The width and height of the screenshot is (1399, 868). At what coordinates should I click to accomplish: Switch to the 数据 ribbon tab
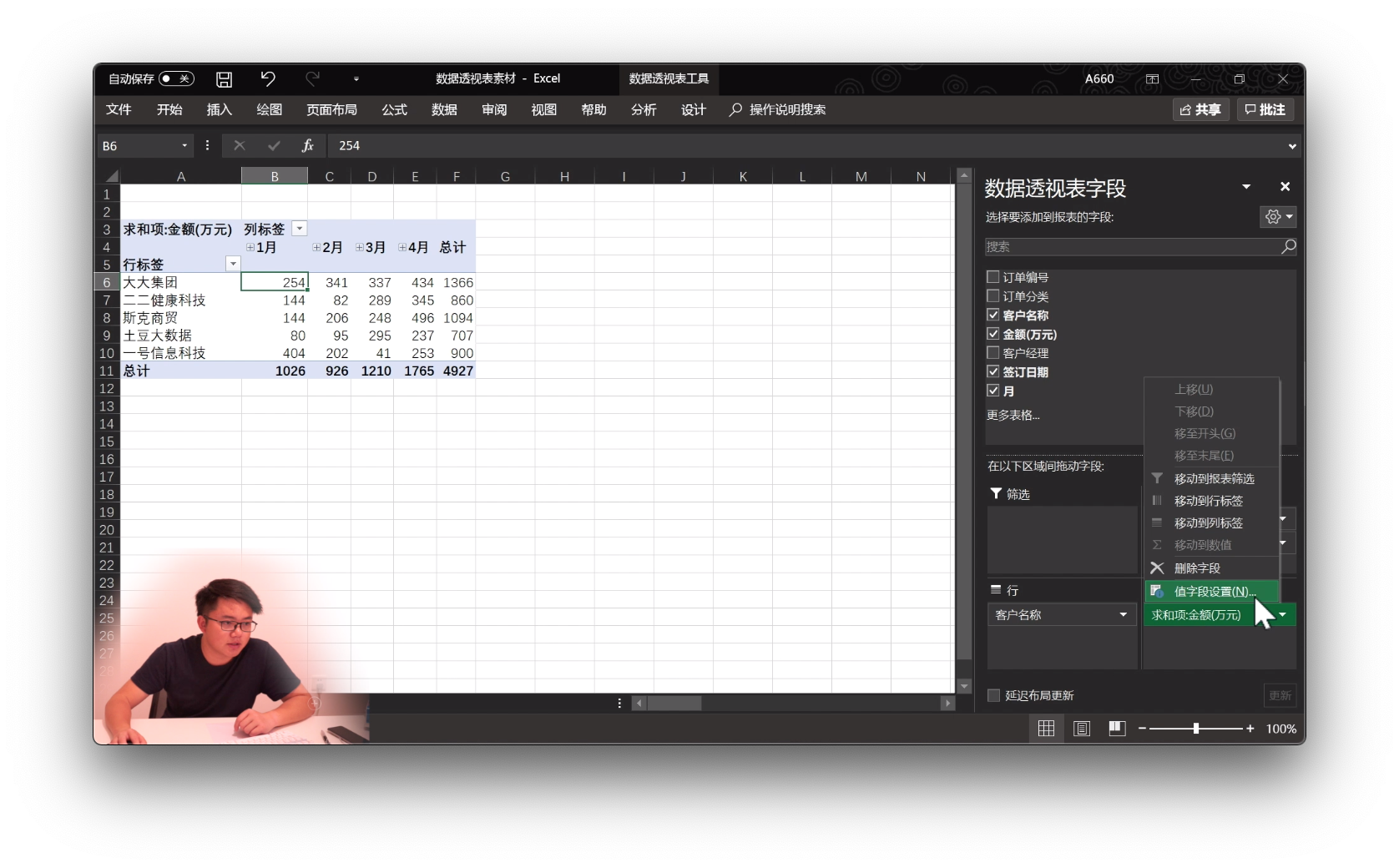(444, 109)
